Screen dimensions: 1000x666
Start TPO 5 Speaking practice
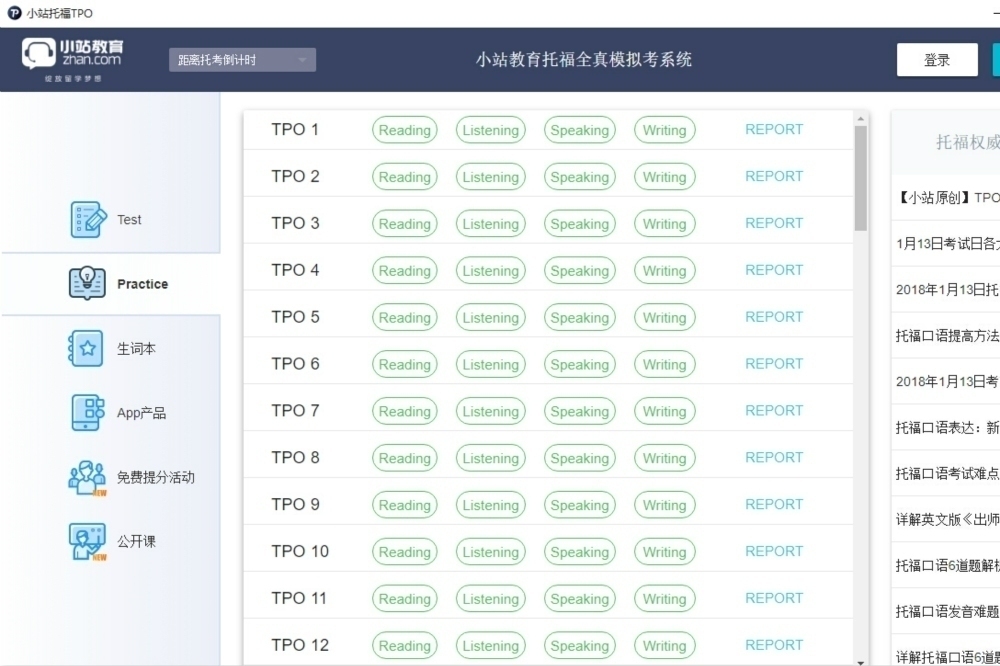pyautogui.click(x=580, y=318)
